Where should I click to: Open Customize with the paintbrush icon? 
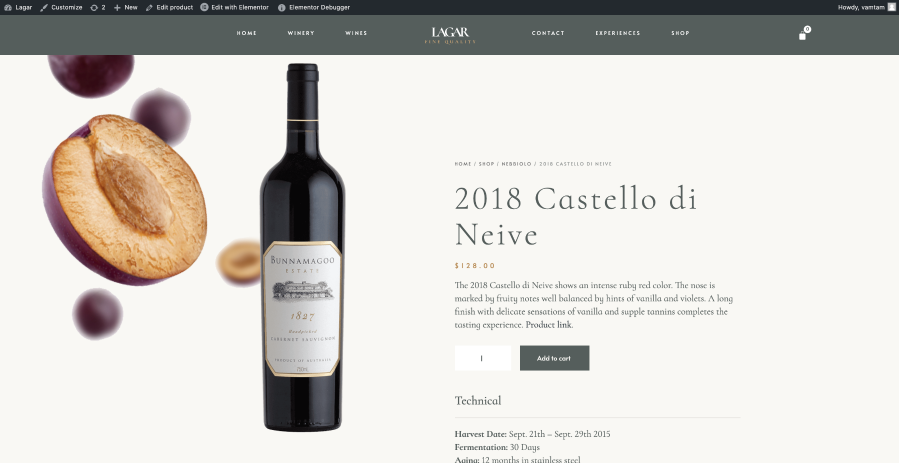tap(44, 7)
